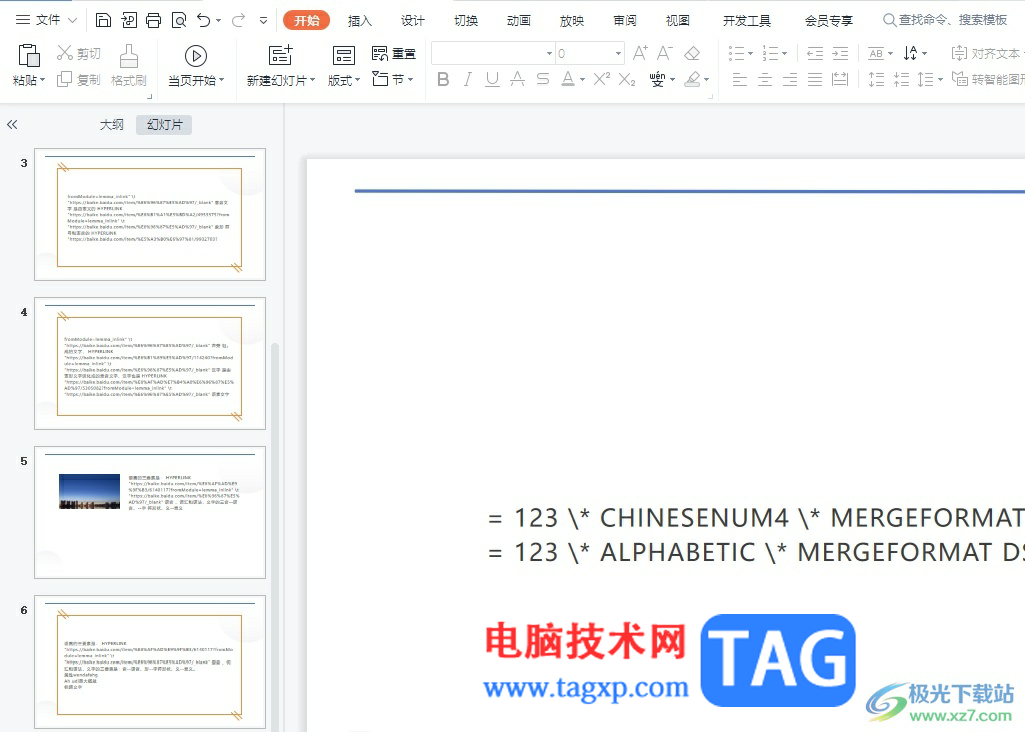The height and width of the screenshot is (732, 1025).
Task: Click the decrease indent icon
Action: (x=815, y=54)
